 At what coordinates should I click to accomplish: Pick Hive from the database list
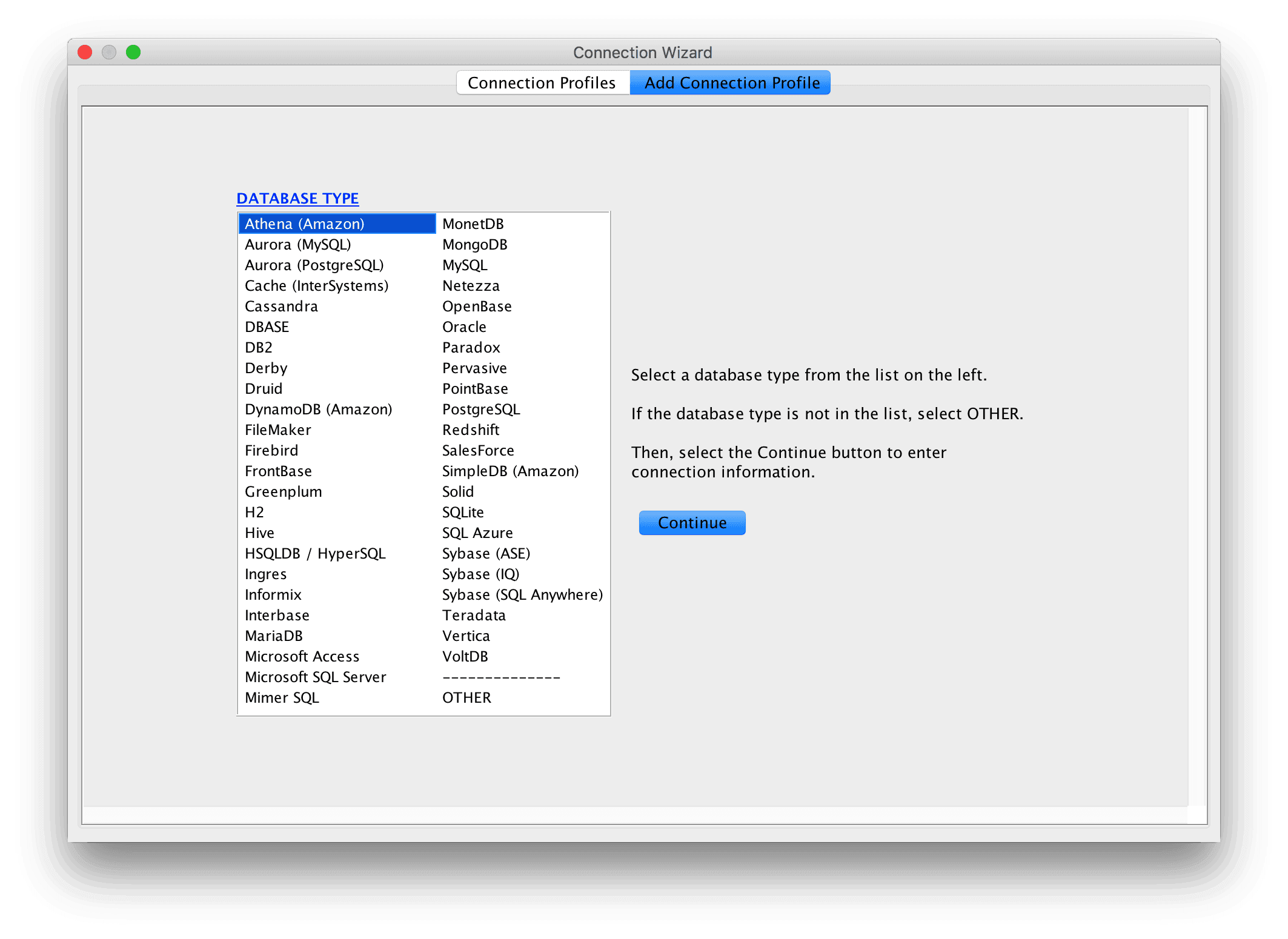[337, 533]
